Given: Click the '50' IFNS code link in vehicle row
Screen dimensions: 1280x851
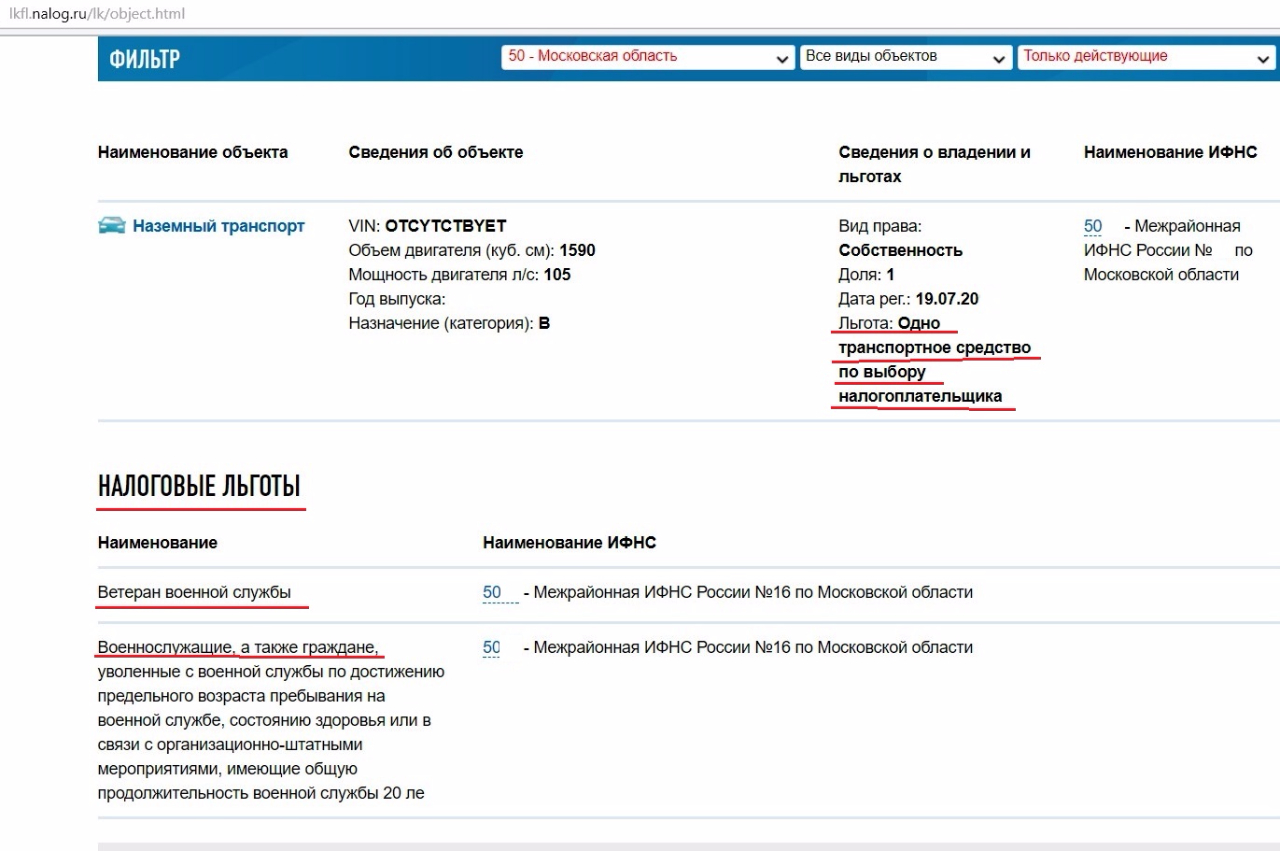Looking at the screenshot, I should (x=1093, y=227).
